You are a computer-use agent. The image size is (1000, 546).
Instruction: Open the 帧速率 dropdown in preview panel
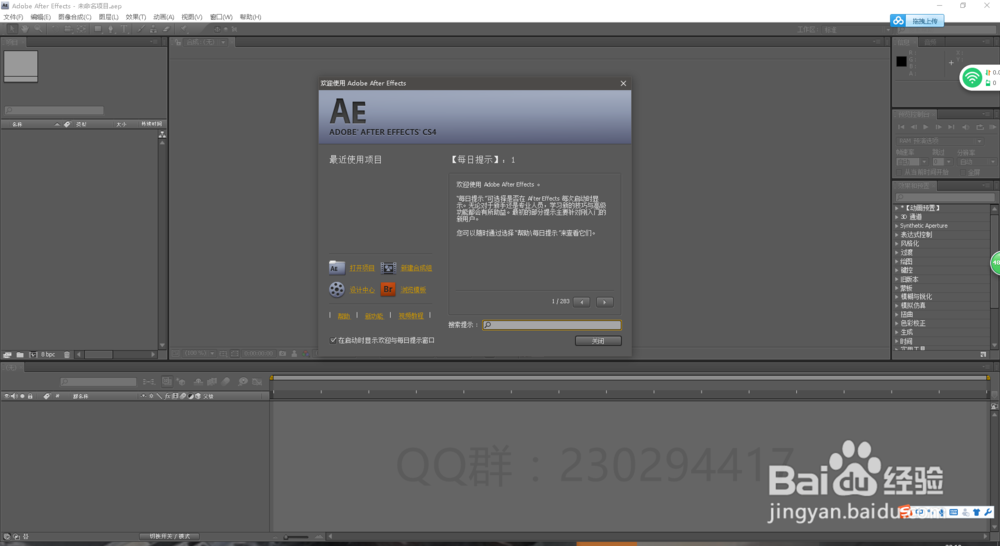(912, 162)
